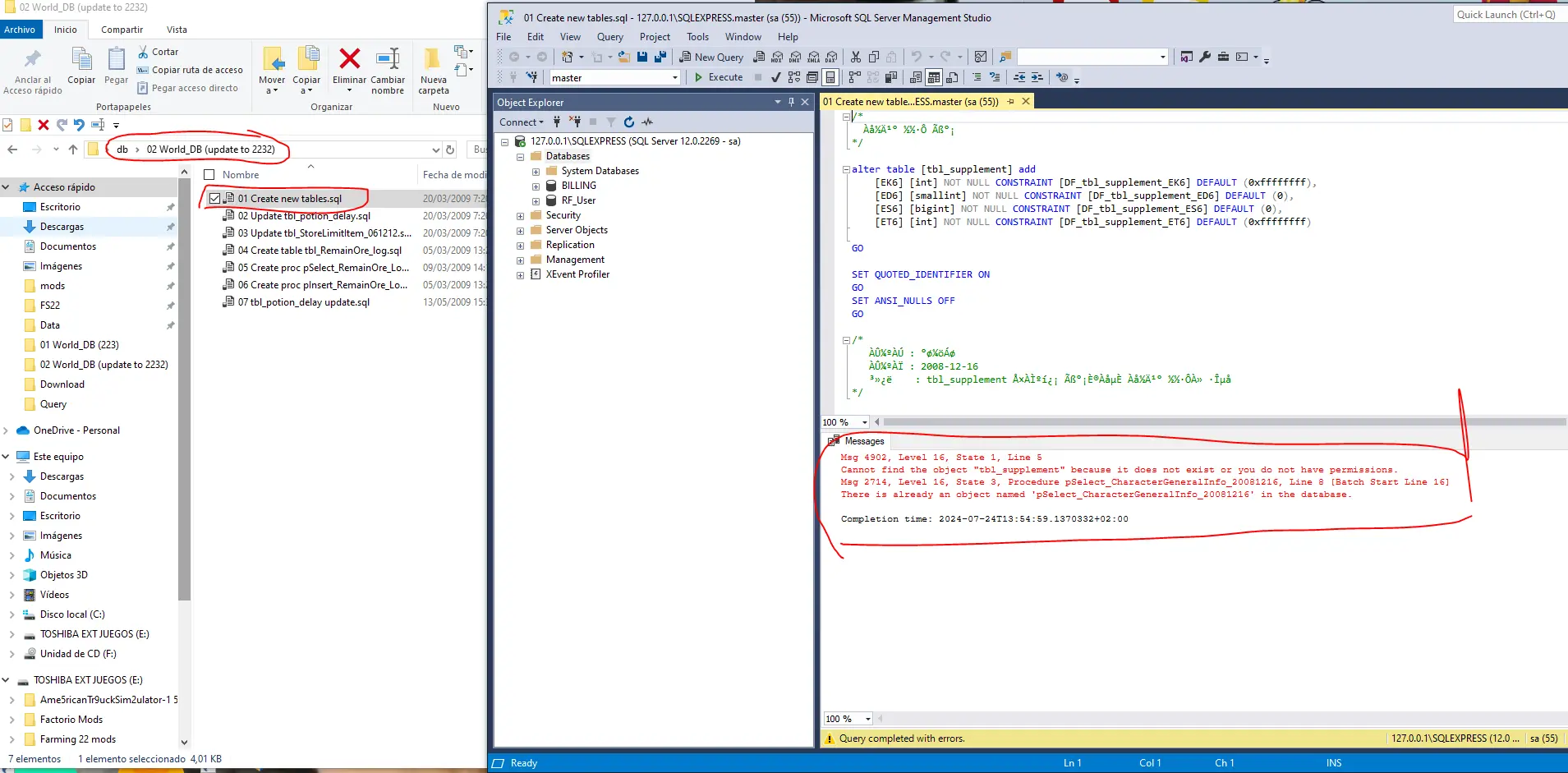The width and height of the screenshot is (1568, 773).
Task: Click the Find in Files folder search icon
Action: coord(1005,57)
